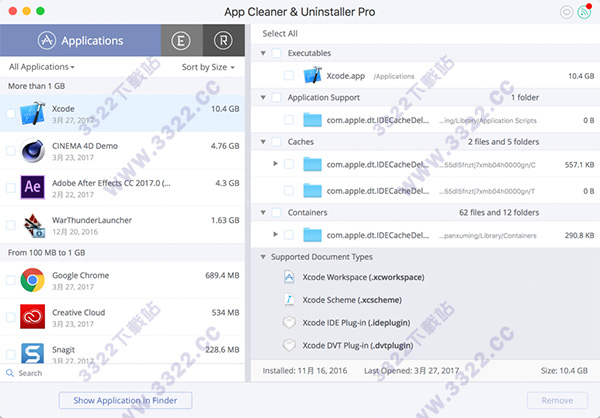600x418 pixels.
Task: Open the Sort by Size dropdown
Action: coord(208,67)
